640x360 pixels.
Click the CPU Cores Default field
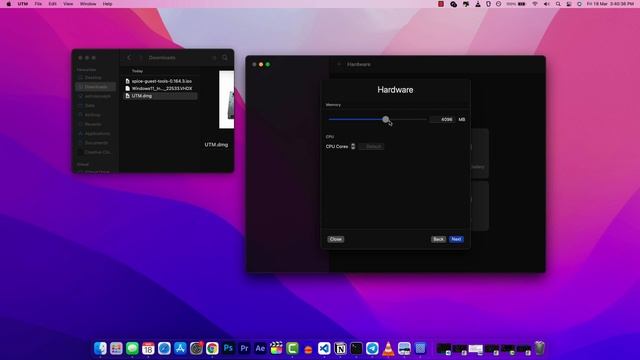pyautogui.click(x=371, y=146)
